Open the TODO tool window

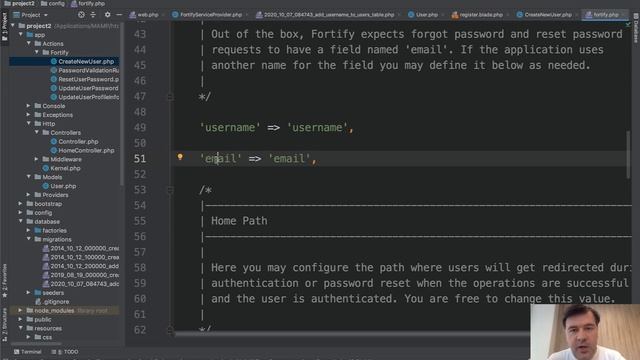click(x=65, y=351)
